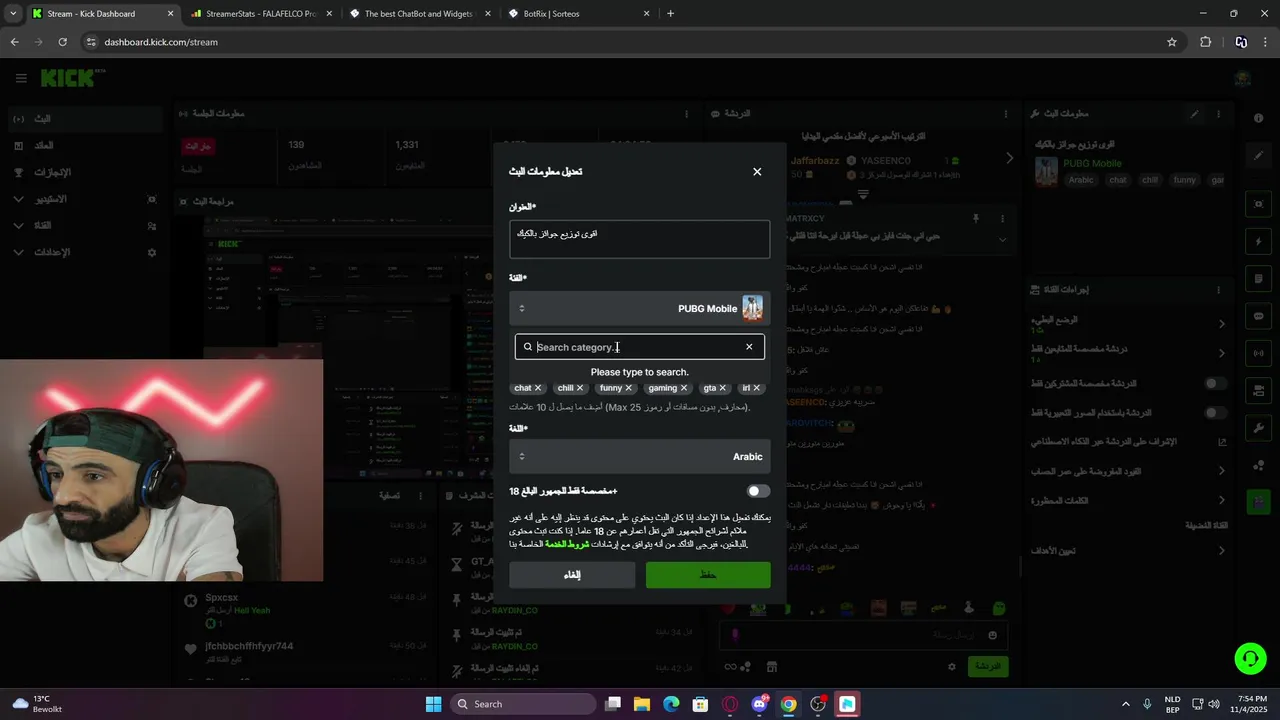Open Google Chrome from the taskbar

pyautogui.click(x=789, y=704)
